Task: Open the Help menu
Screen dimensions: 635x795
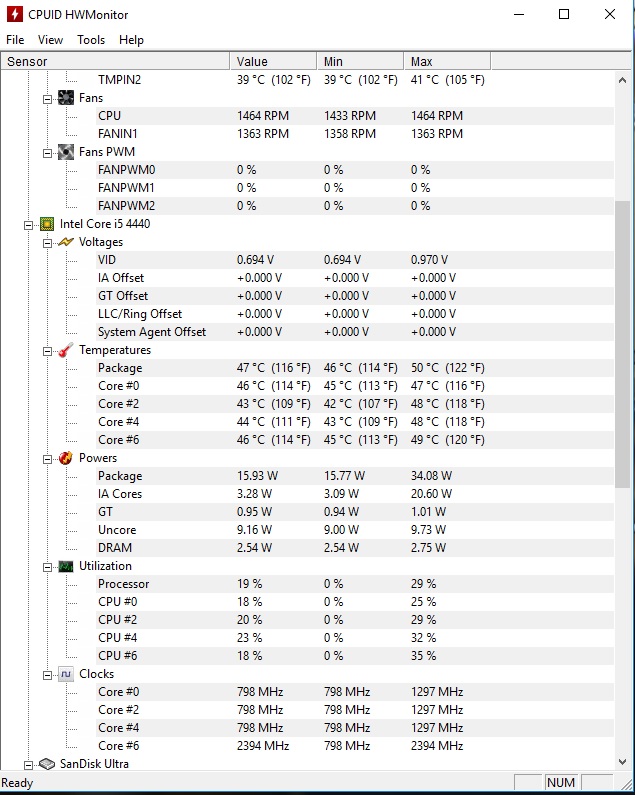Action: tap(131, 40)
